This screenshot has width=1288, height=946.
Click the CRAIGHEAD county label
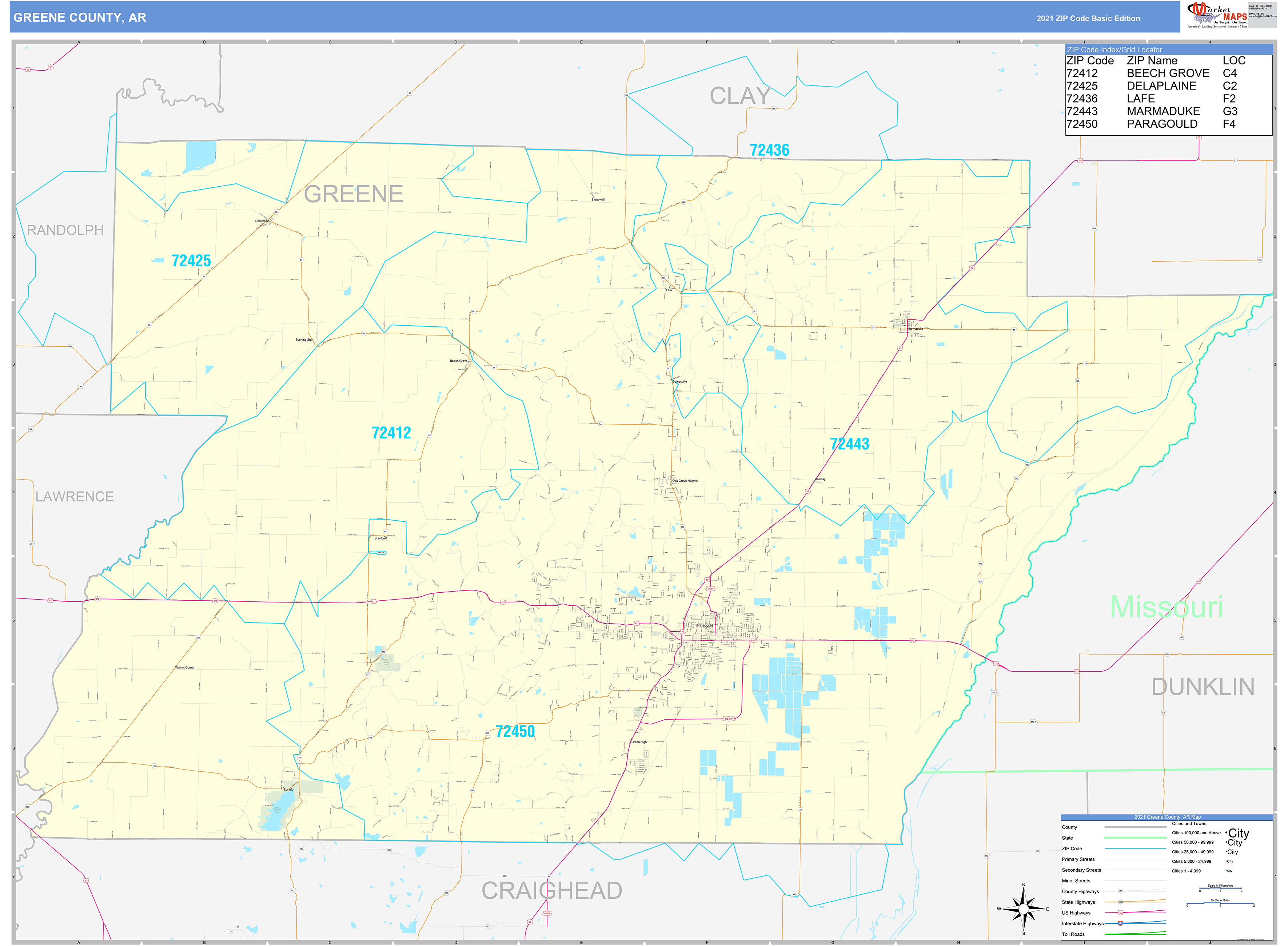click(x=551, y=890)
